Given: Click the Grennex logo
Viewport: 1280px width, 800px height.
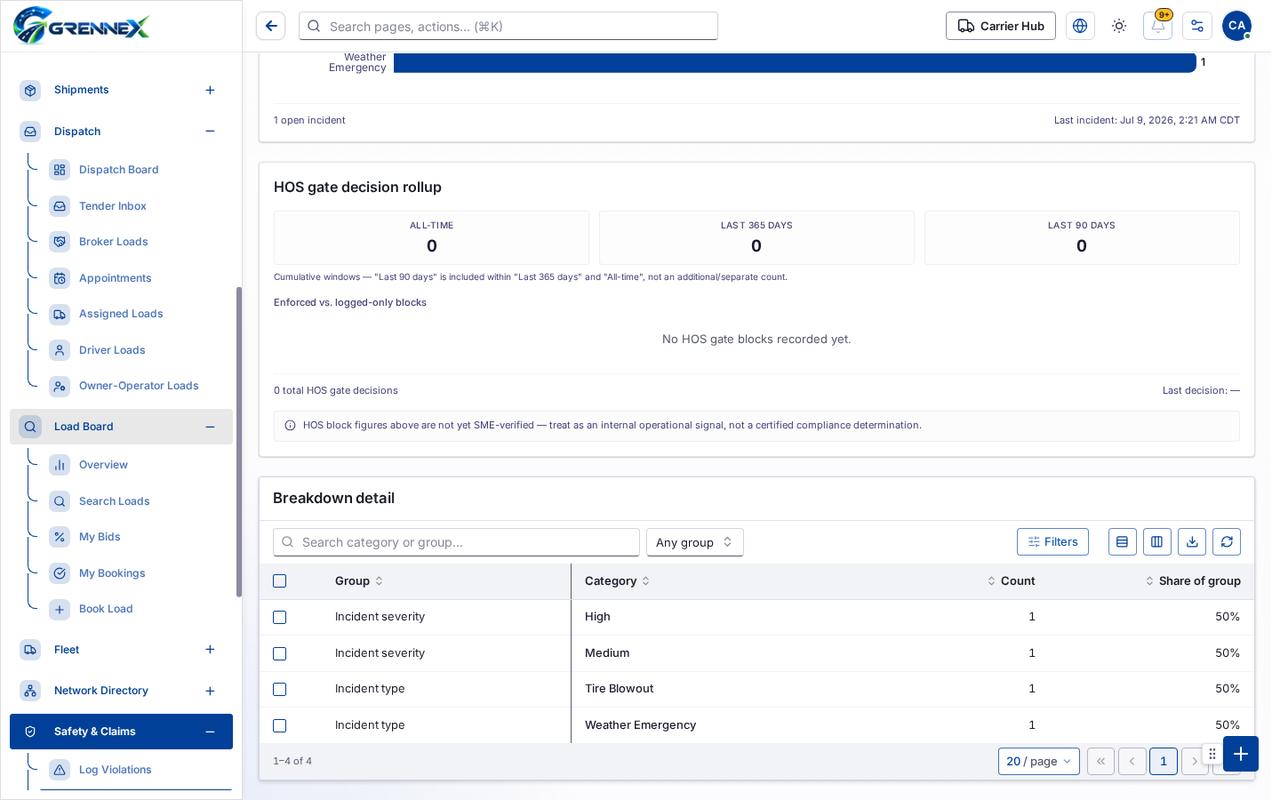Looking at the screenshot, I should click(81, 26).
